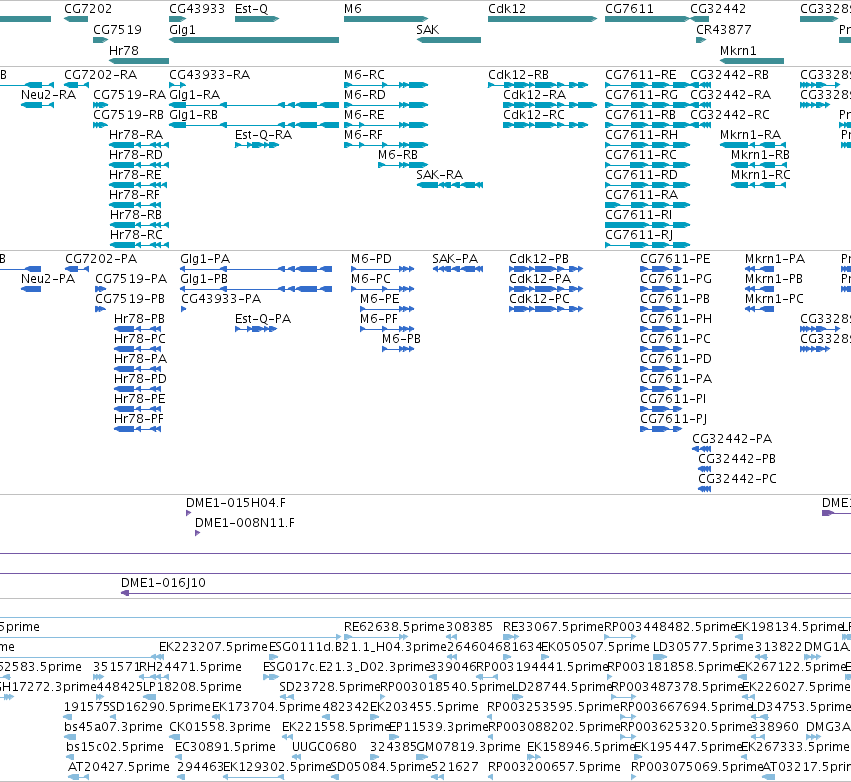
Task: Click the Cdk12 gene span bar
Action: [542, 19]
